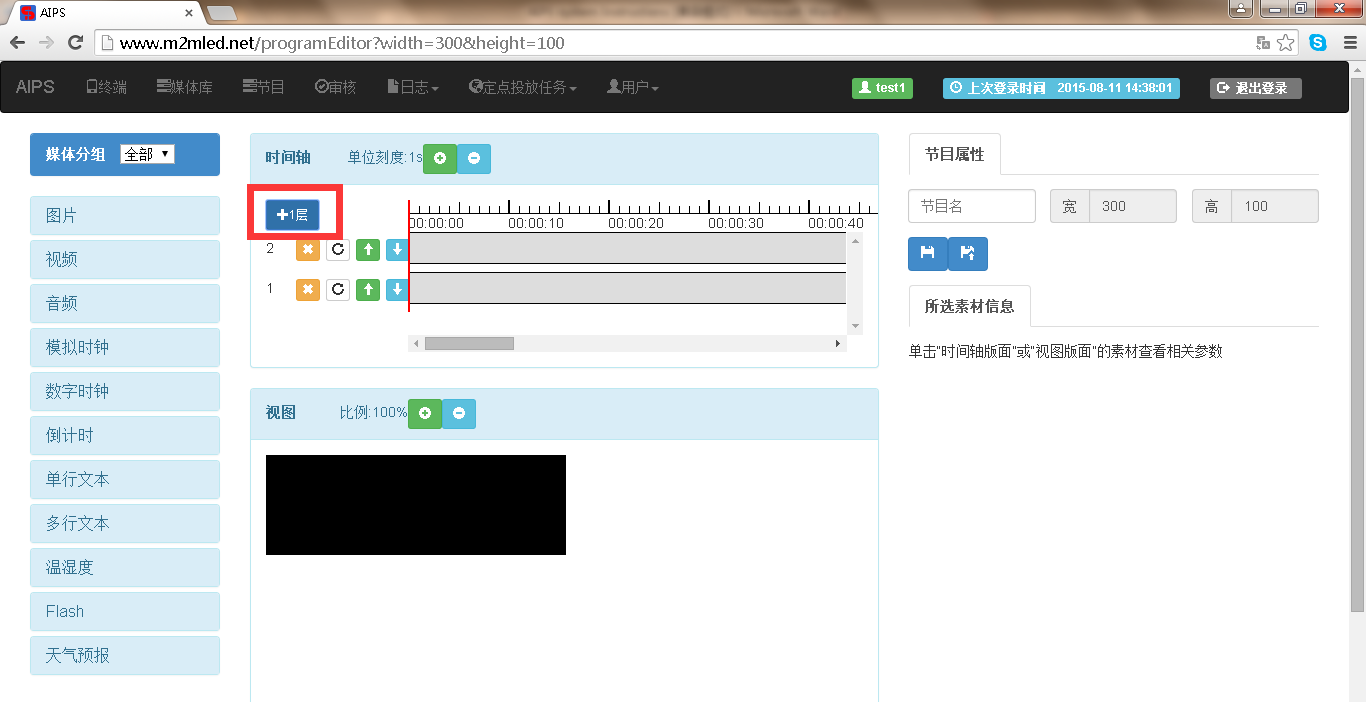Image resolution: width=1366 pixels, height=702 pixels.
Task: Click the 退出登录 logout button
Action: click(x=1255, y=88)
